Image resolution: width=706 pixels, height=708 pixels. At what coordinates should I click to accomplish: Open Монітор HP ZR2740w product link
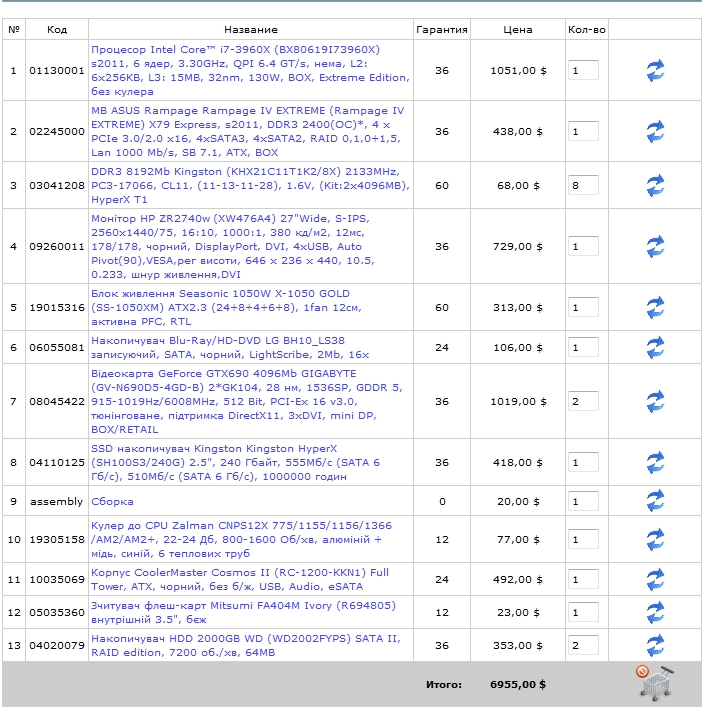click(233, 247)
